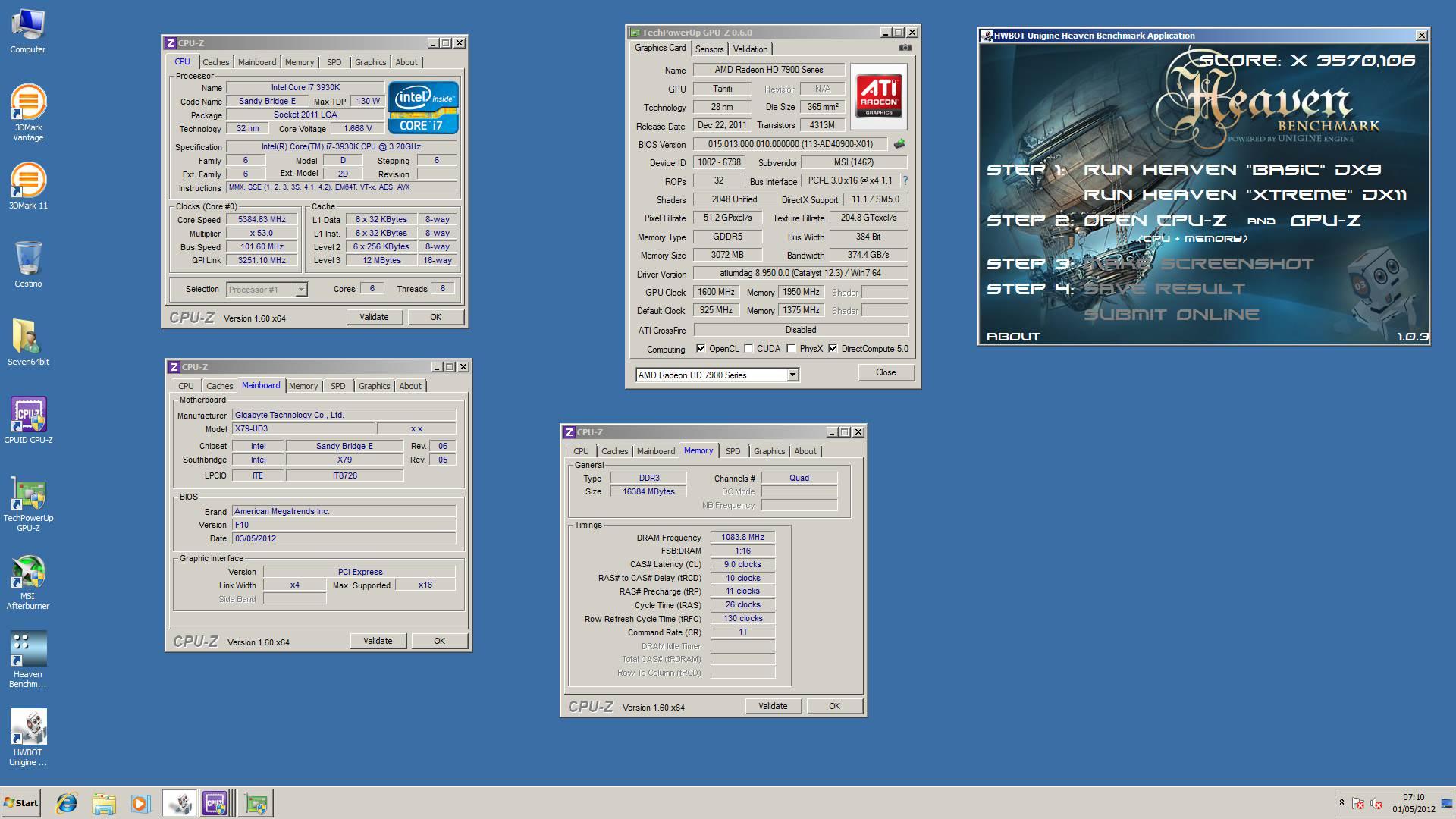Open the Cestino recycle bin icon
1456x819 pixels.
coord(28,264)
